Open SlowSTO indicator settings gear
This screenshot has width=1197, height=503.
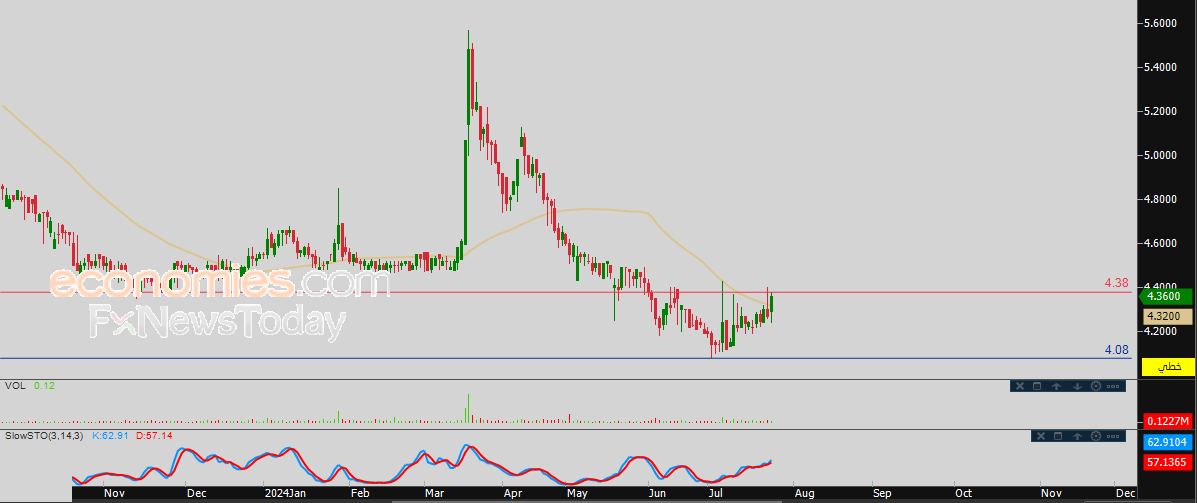point(1096,436)
